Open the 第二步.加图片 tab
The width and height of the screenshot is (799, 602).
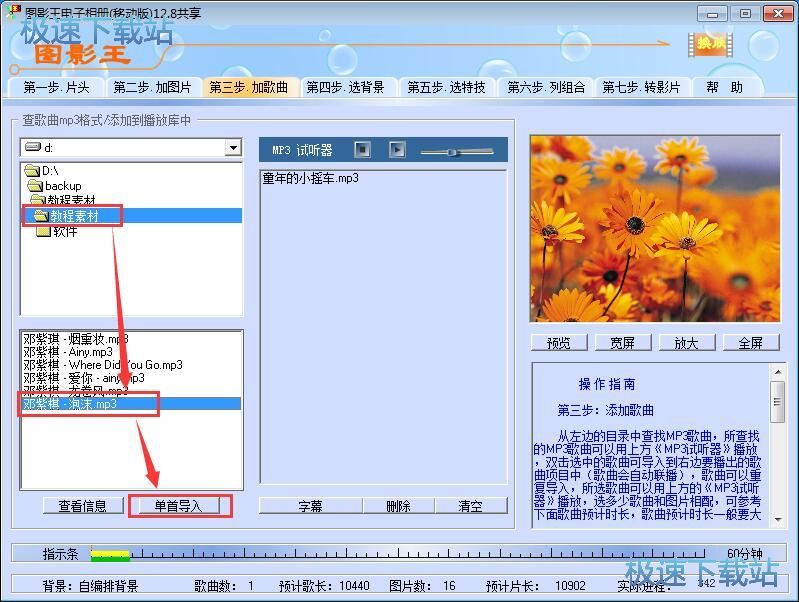click(152, 88)
